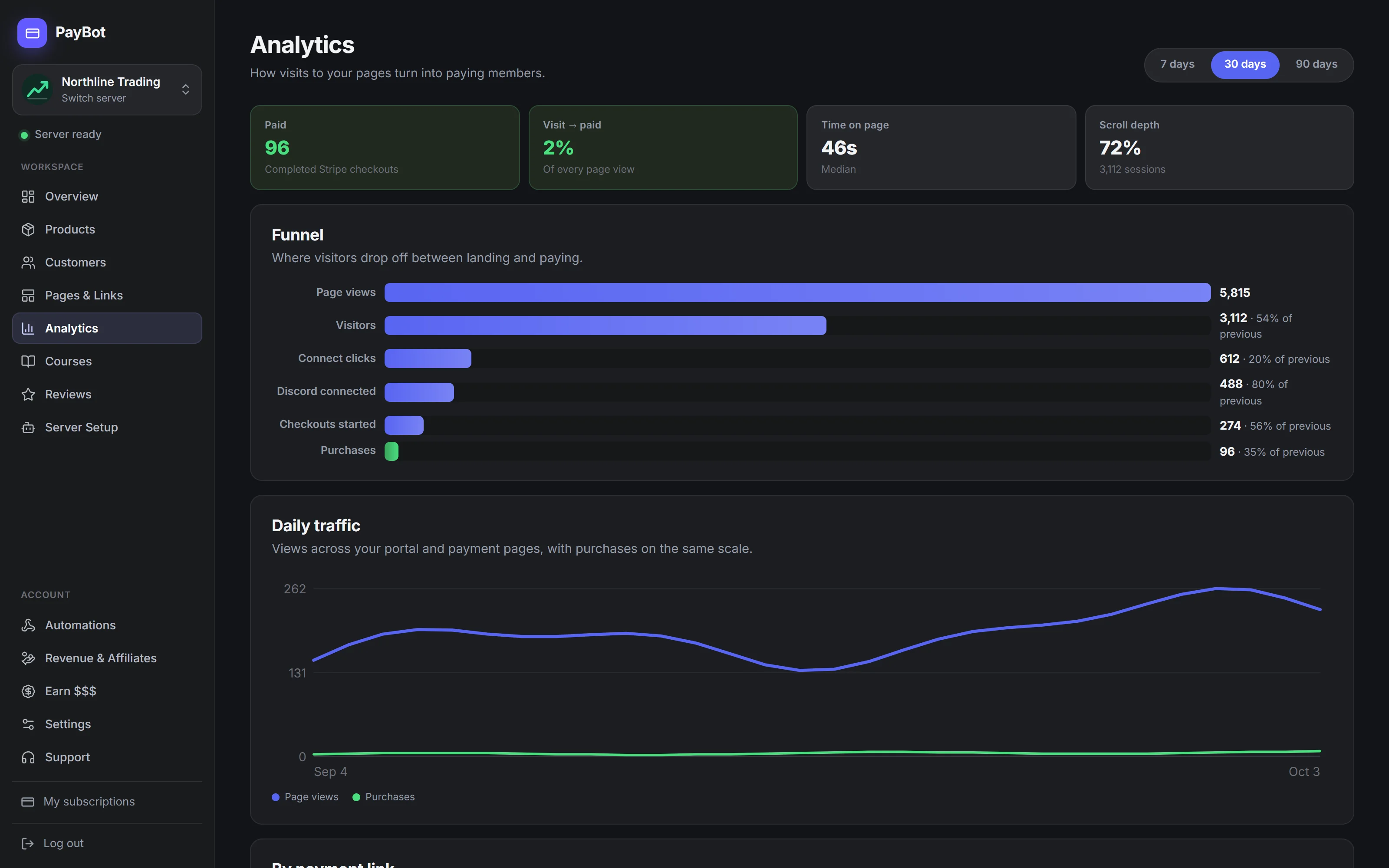Open Revenue & Affiliates
This screenshot has width=1389, height=868.
pos(107,658)
